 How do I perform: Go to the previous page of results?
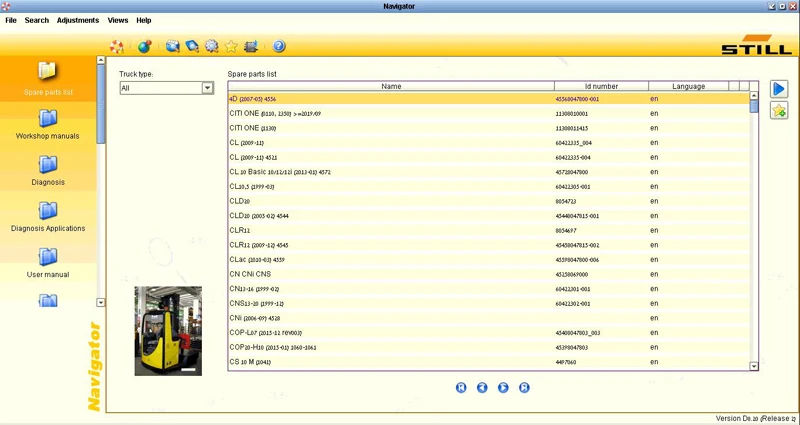pos(482,388)
